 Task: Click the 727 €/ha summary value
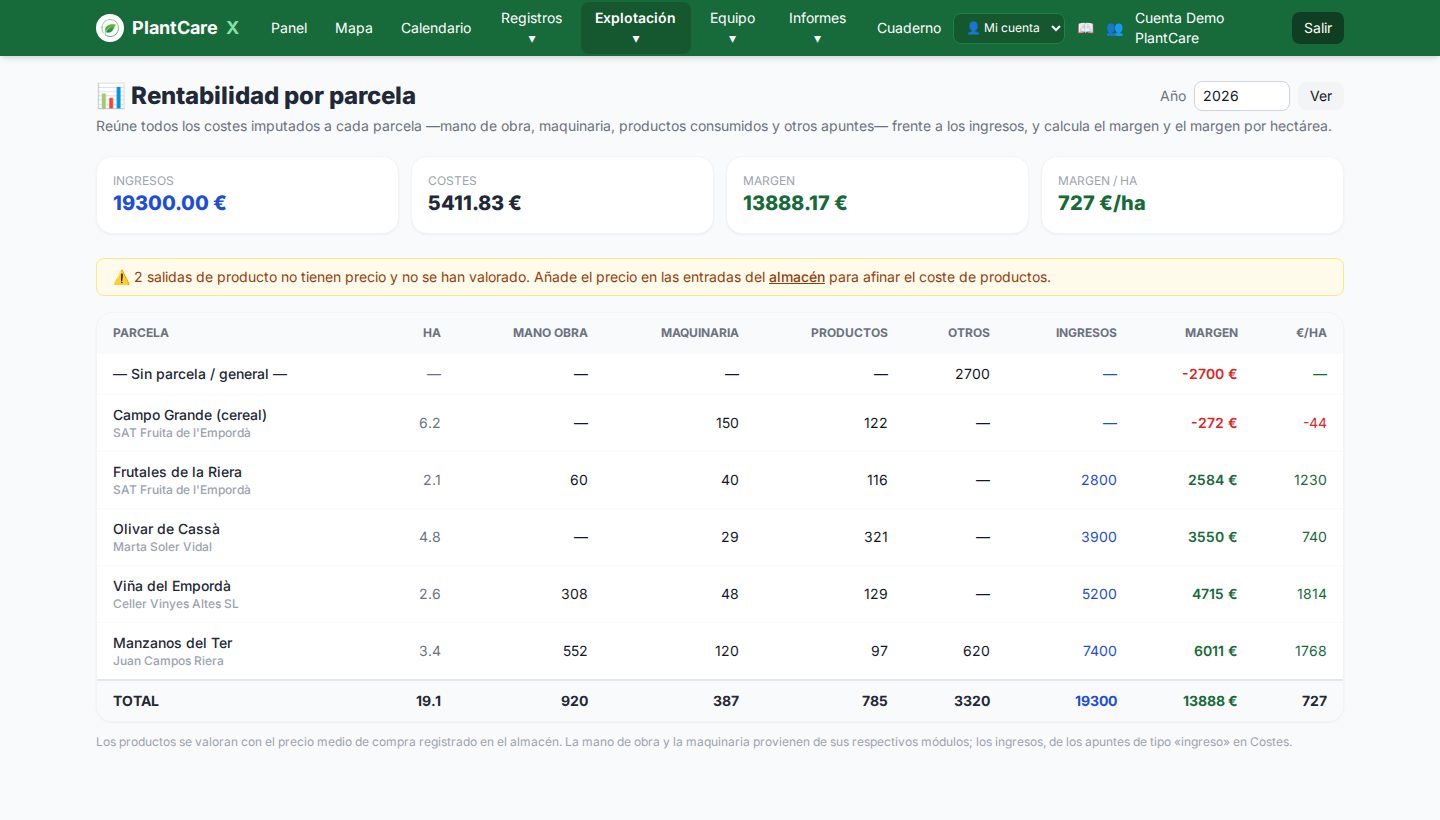point(1102,203)
